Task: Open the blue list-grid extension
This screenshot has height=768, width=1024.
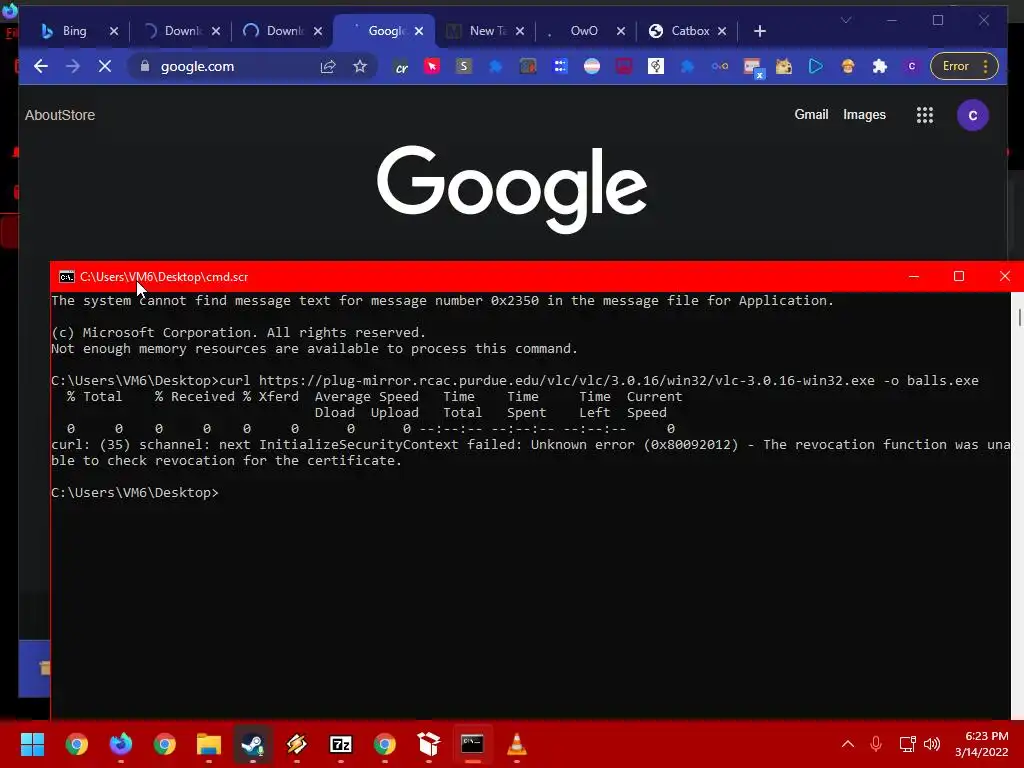Action: pos(560,66)
